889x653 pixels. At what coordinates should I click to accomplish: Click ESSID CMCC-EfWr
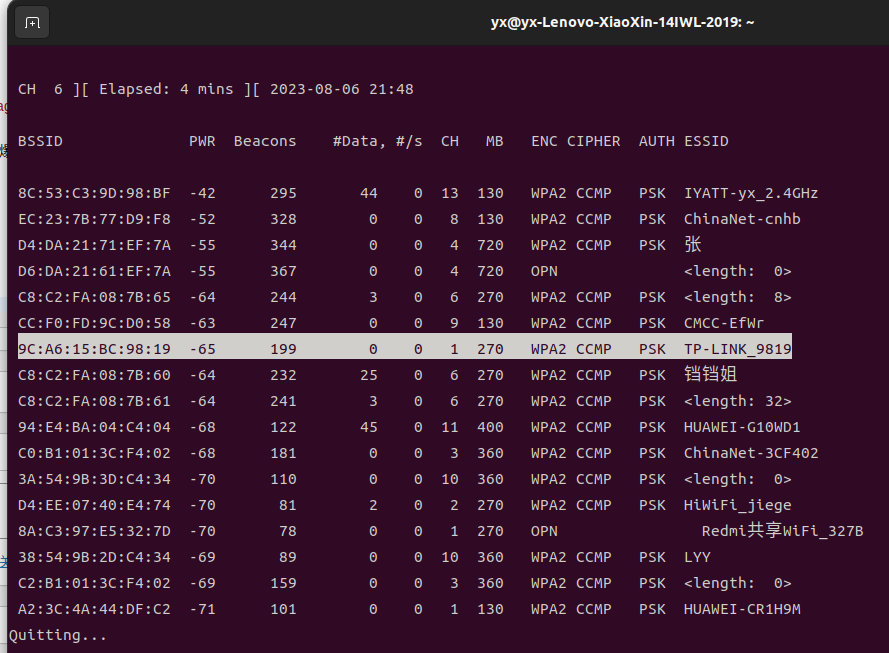click(724, 324)
